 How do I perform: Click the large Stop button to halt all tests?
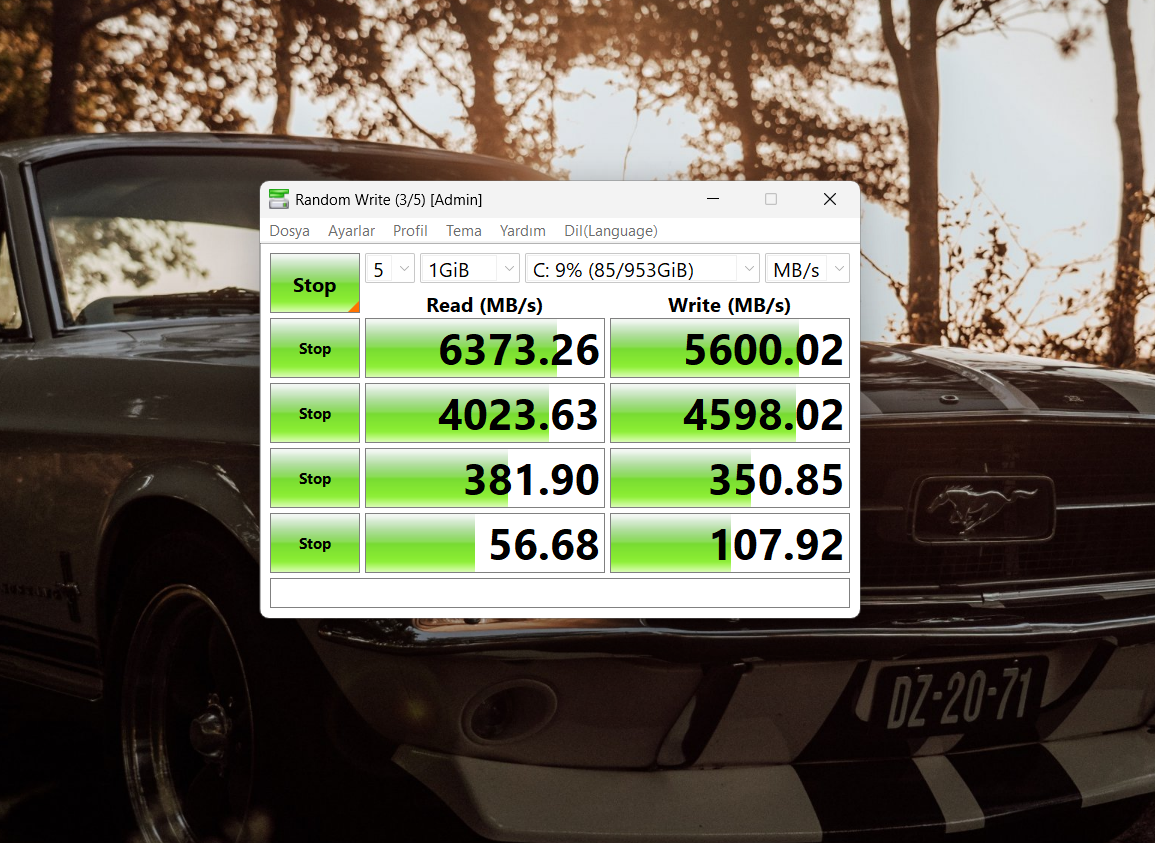[315, 283]
